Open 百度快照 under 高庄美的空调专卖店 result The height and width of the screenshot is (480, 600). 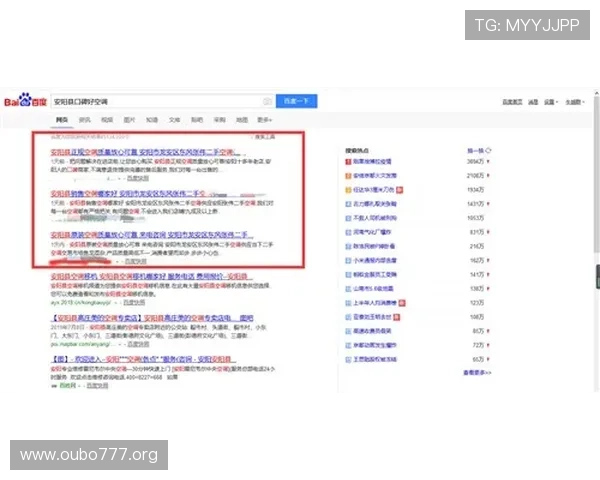pyautogui.click(x=138, y=344)
